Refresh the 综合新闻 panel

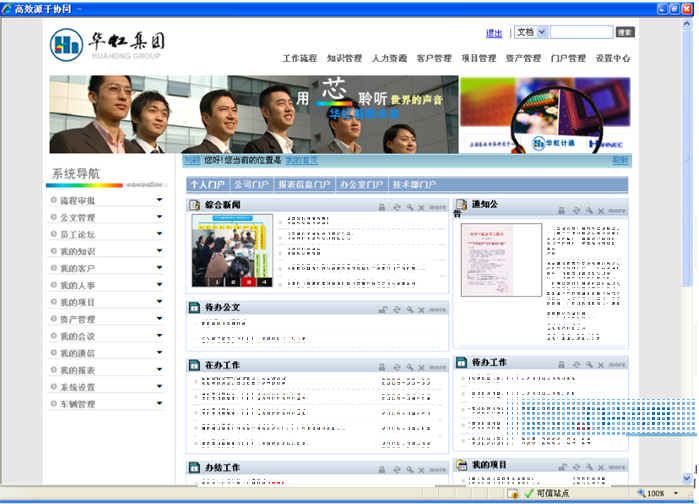[x=396, y=207]
